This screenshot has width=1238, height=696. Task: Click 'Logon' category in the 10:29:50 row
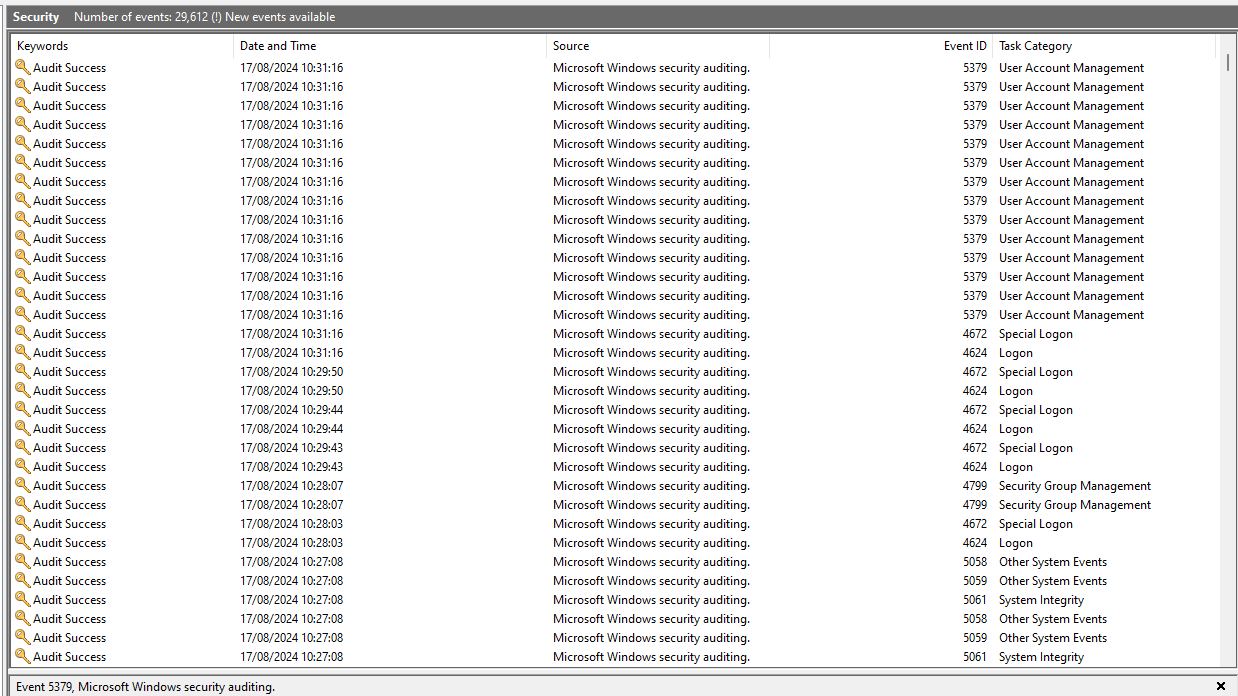(1016, 391)
